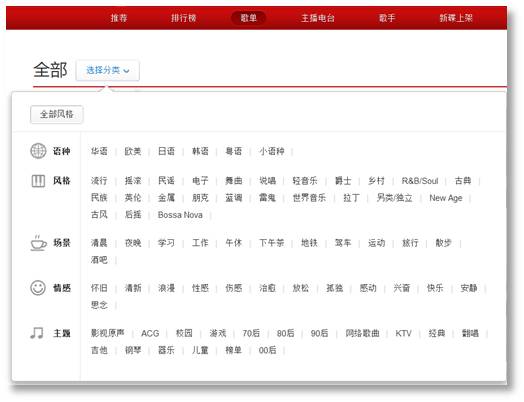The height and width of the screenshot is (402, 524).
Task: Choose the 快乐 mood
Action: (x=435, y=288)
